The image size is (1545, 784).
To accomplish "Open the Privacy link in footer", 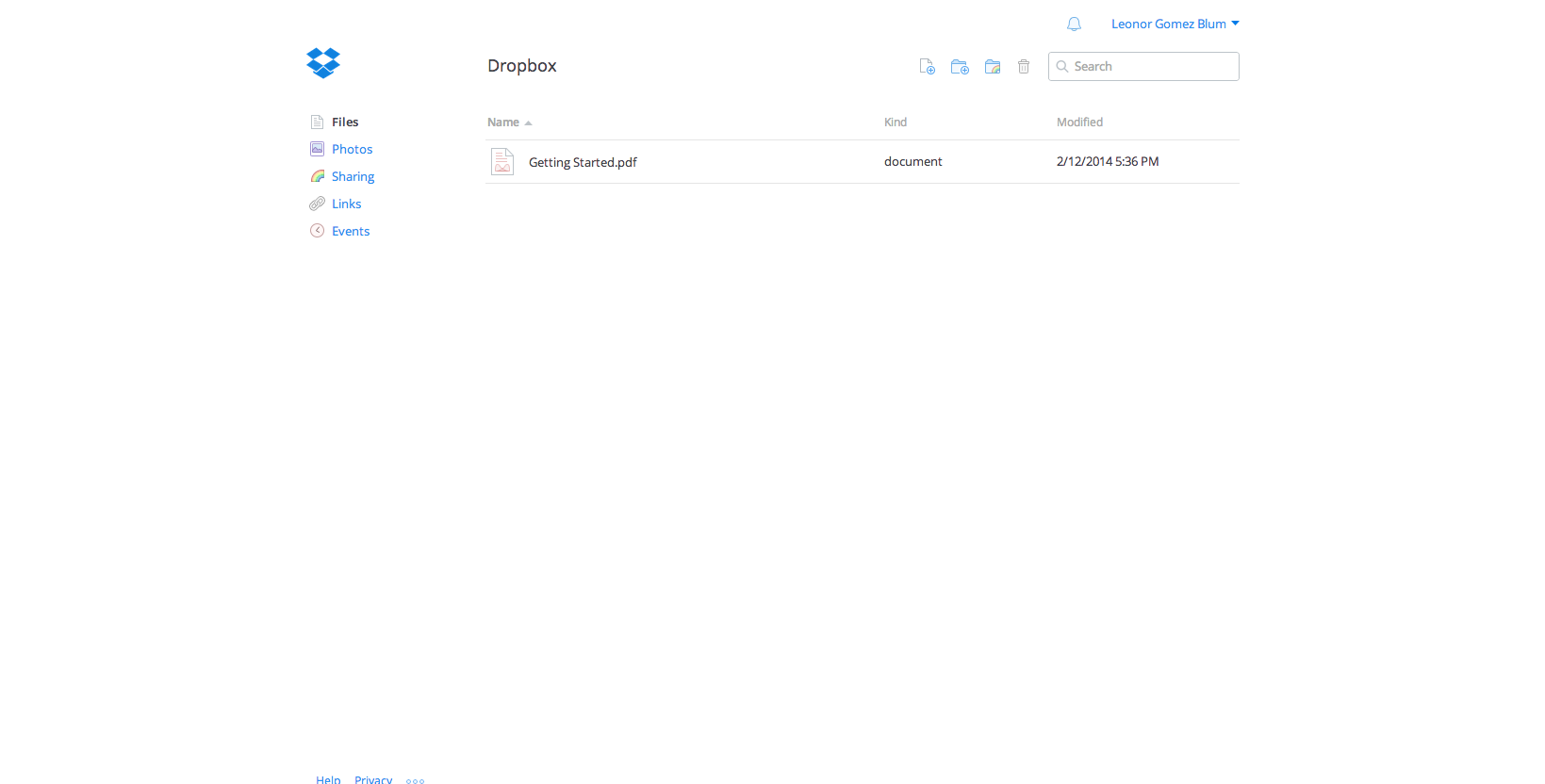I will 373,779.
